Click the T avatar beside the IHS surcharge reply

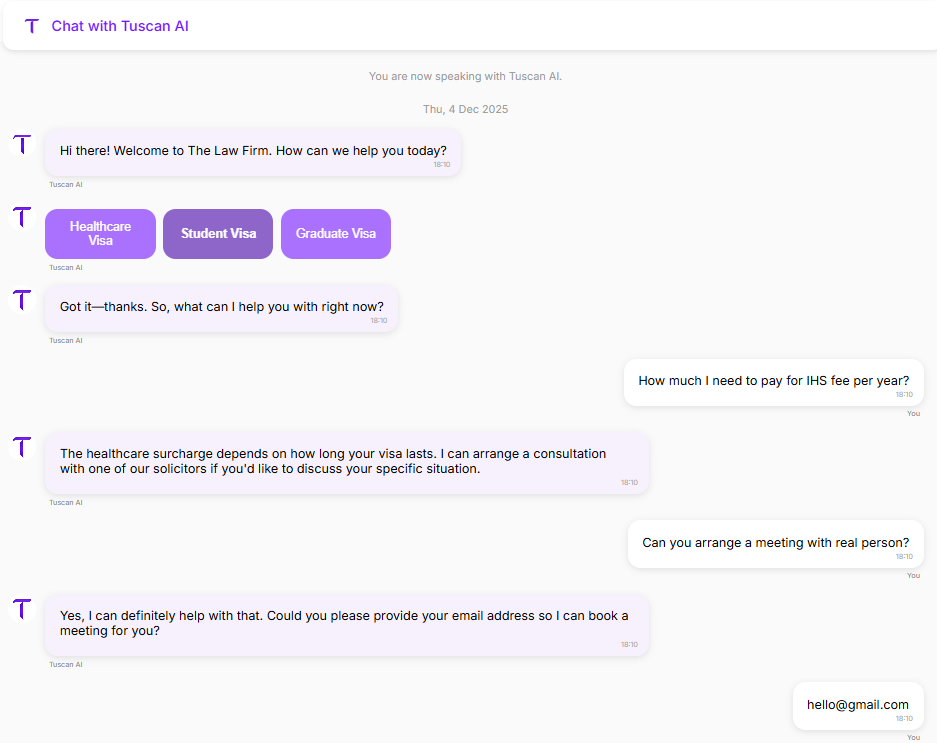coord(21,448)
